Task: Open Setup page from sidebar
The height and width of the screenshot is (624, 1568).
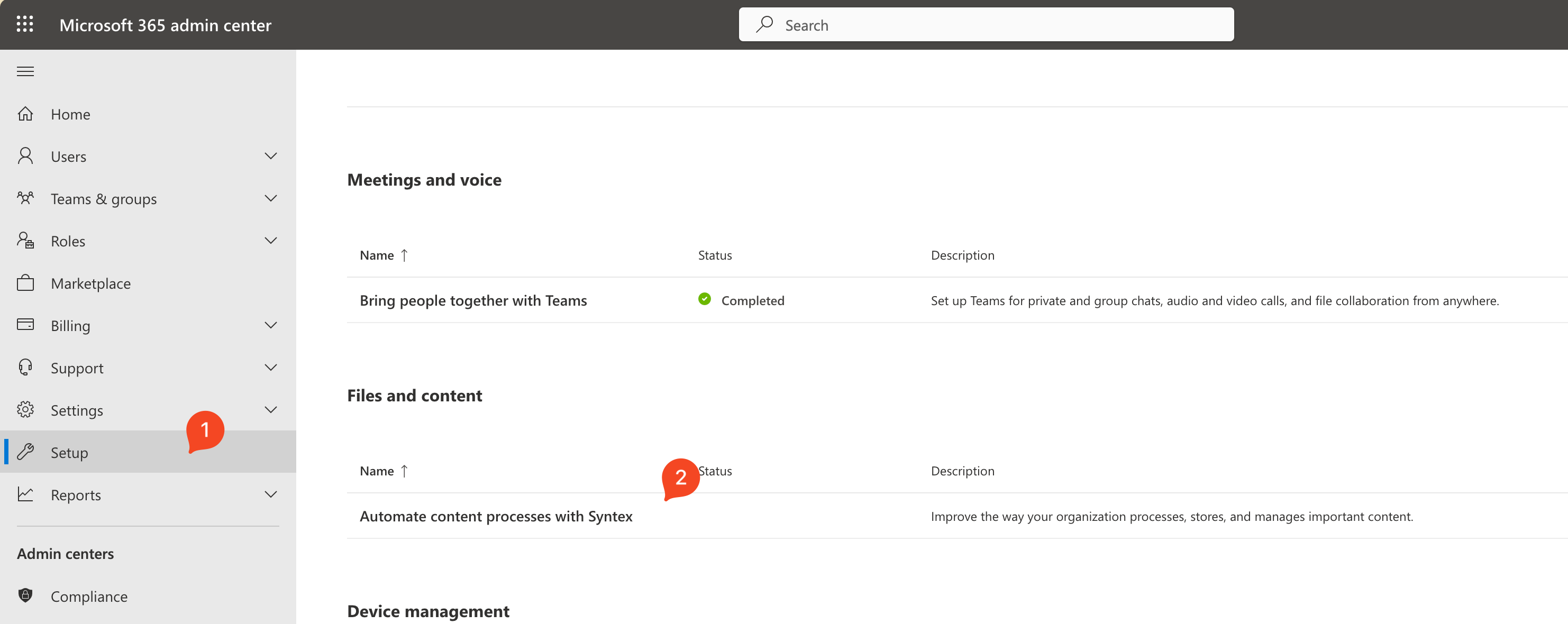Action: (x=70, y=451)
